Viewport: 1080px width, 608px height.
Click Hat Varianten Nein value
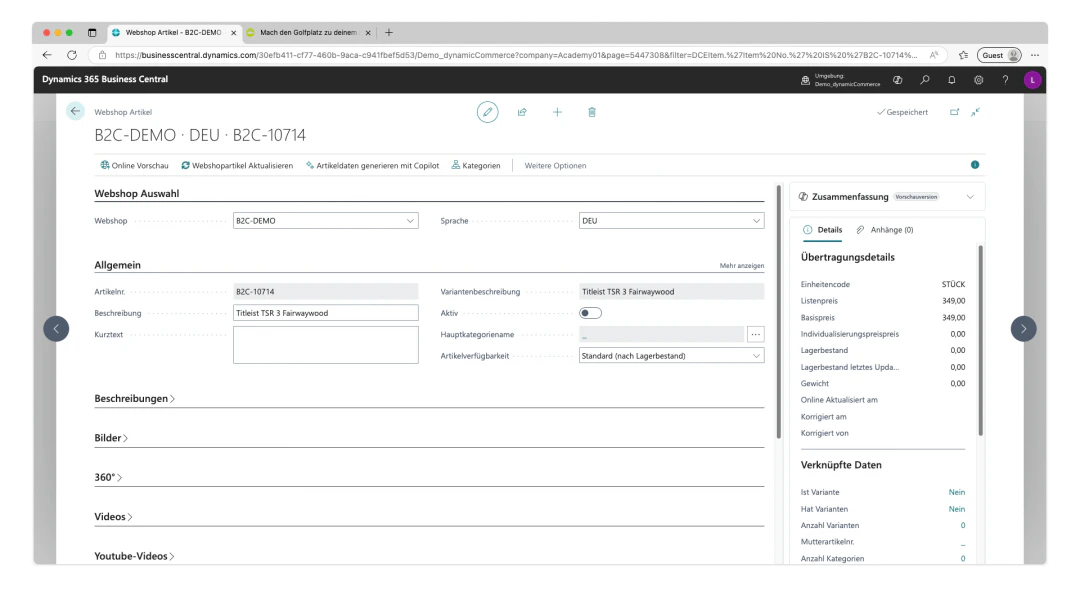pyautogui.click(x=957, y=509)
